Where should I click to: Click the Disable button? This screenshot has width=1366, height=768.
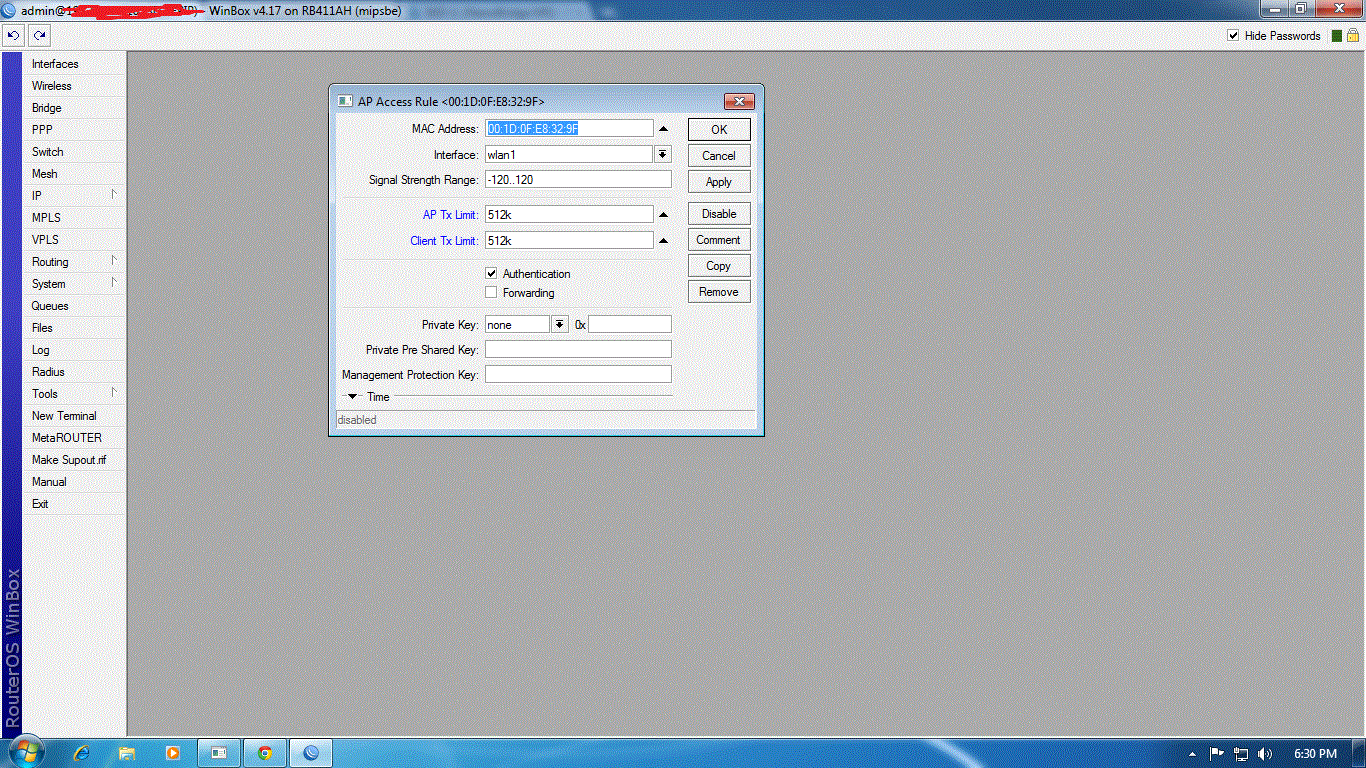pyautogui.click(x=719, y=214)
